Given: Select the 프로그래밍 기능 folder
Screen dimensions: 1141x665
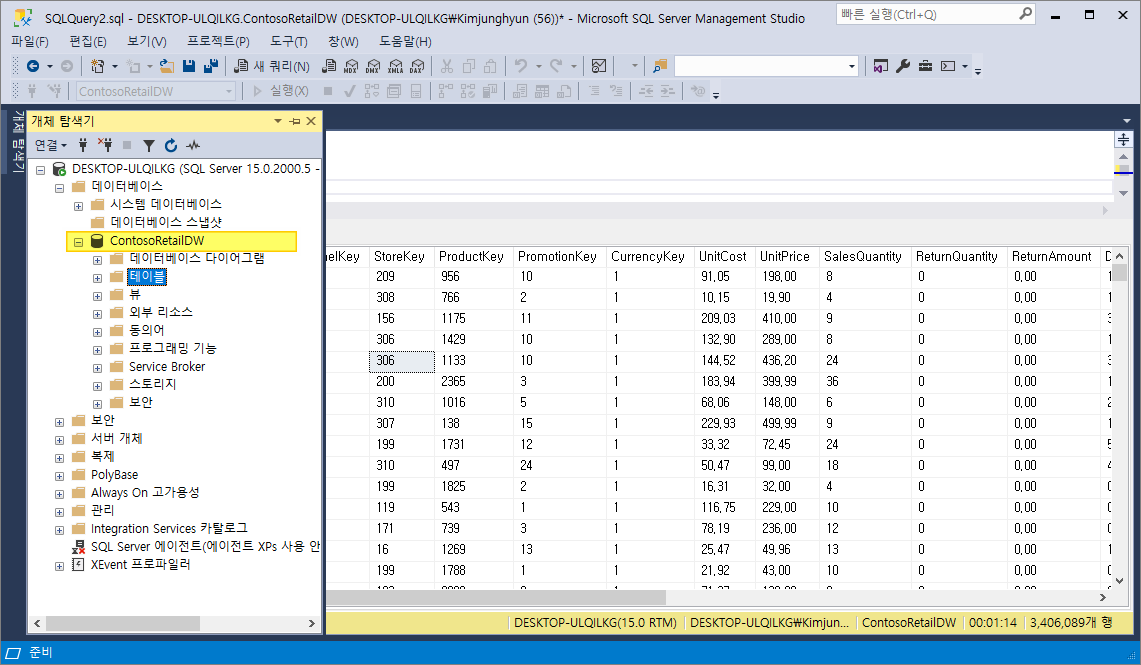Looking at the screenshot, I should [x=172, y=349].
